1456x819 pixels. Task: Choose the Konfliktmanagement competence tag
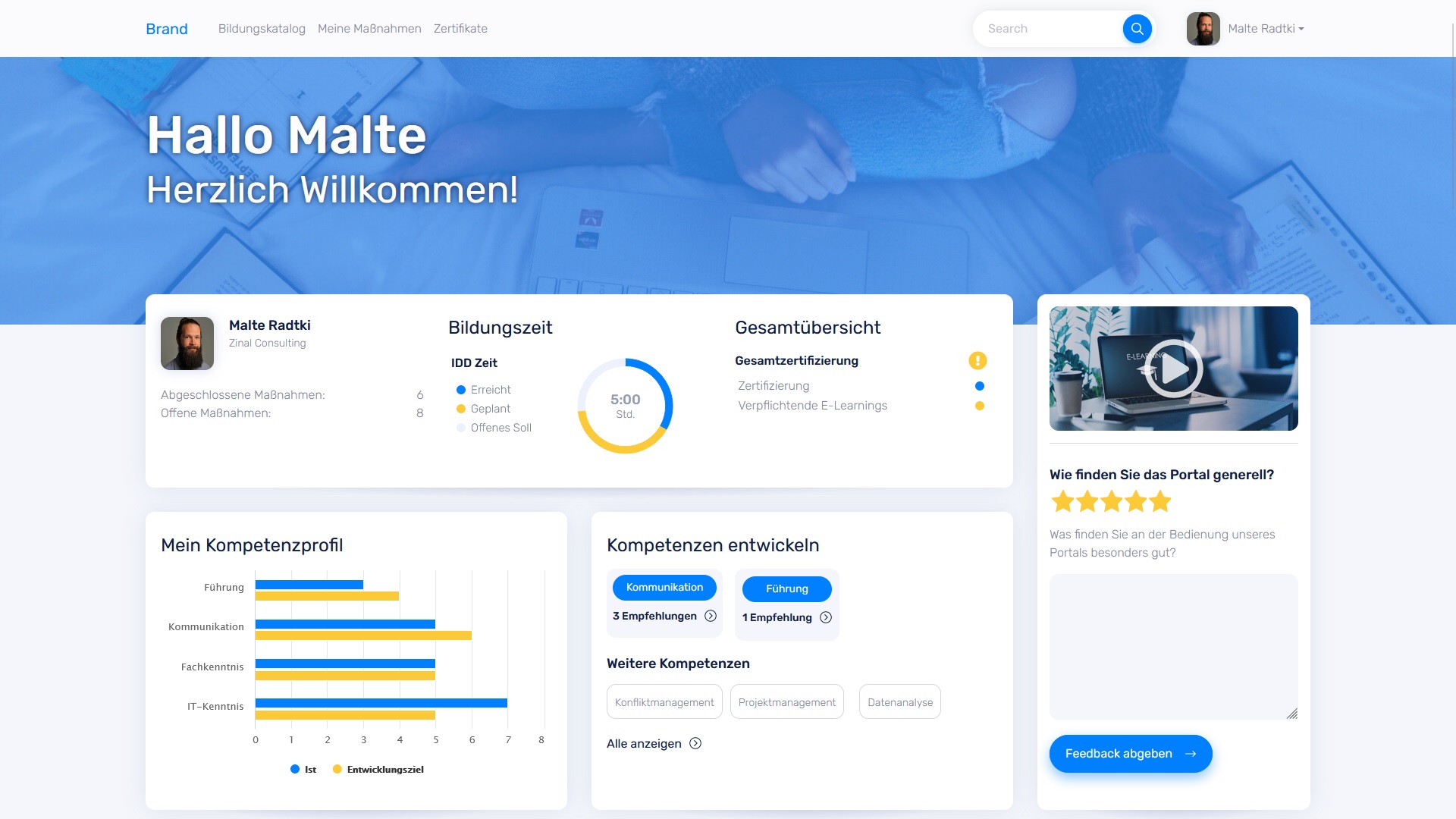click(x=664, y=702)
